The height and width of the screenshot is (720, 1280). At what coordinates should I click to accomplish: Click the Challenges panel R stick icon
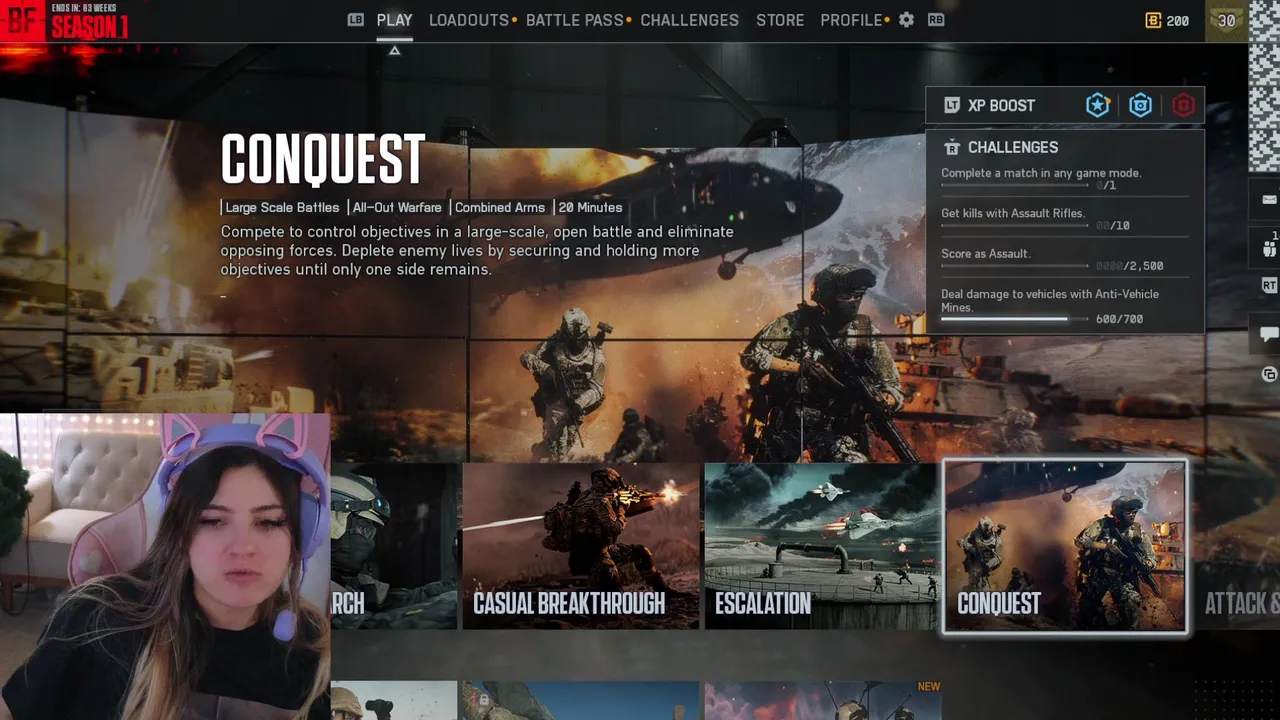952,147
